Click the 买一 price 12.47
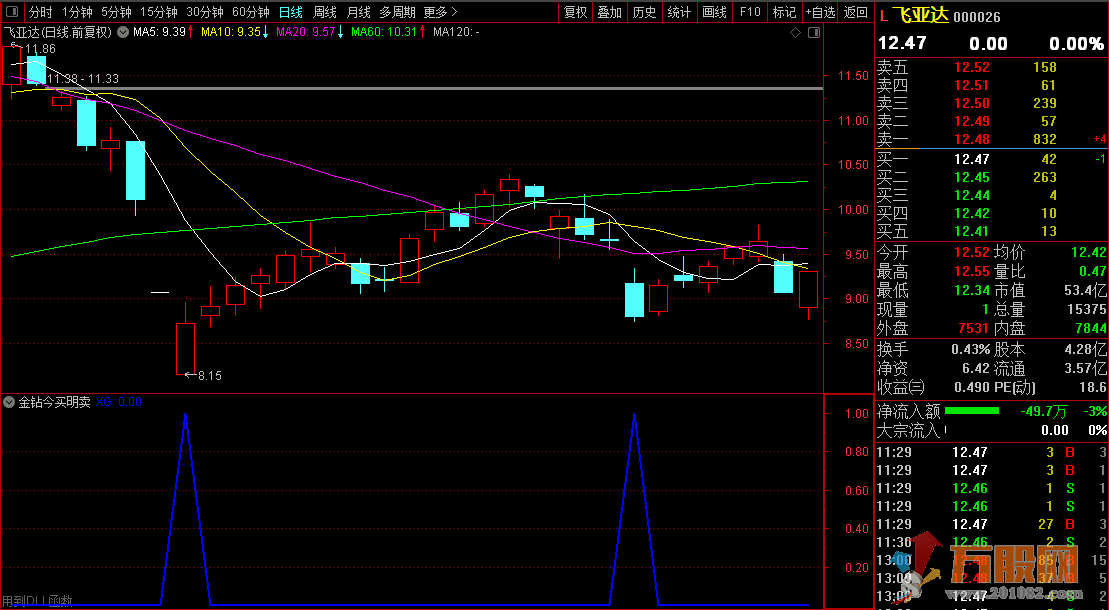 (x=972, y=159)
